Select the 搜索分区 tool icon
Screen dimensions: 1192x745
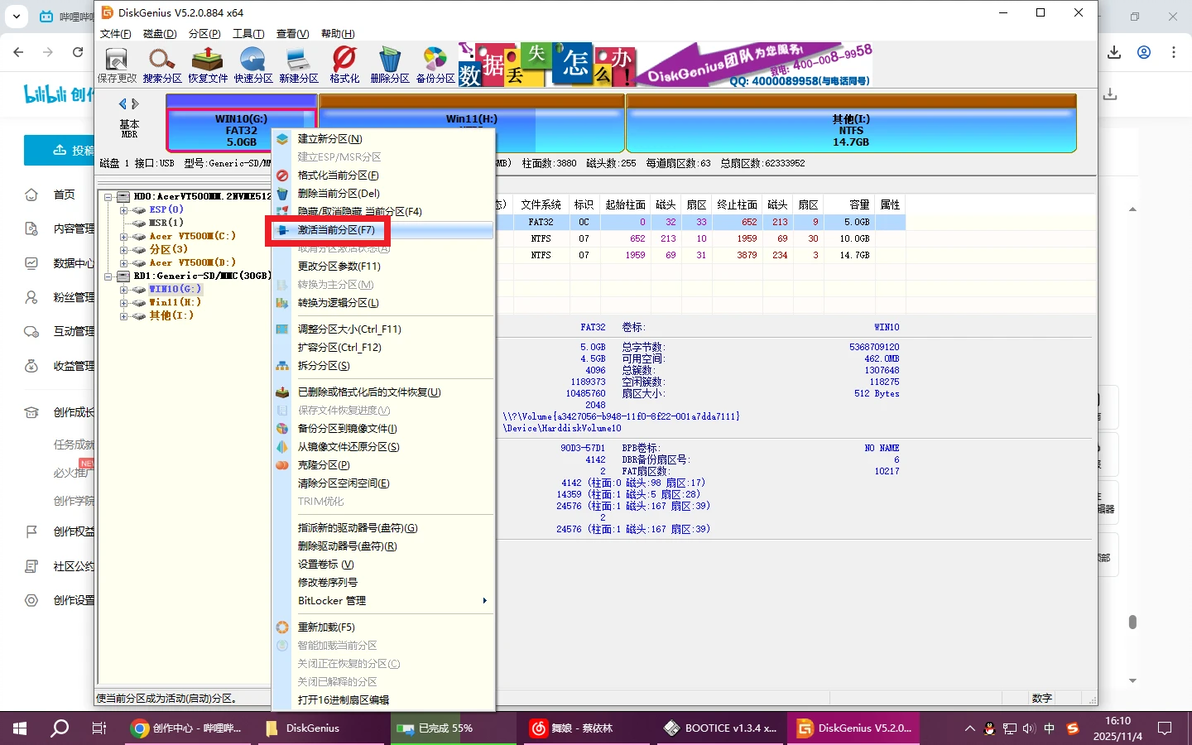pos(161,64)
